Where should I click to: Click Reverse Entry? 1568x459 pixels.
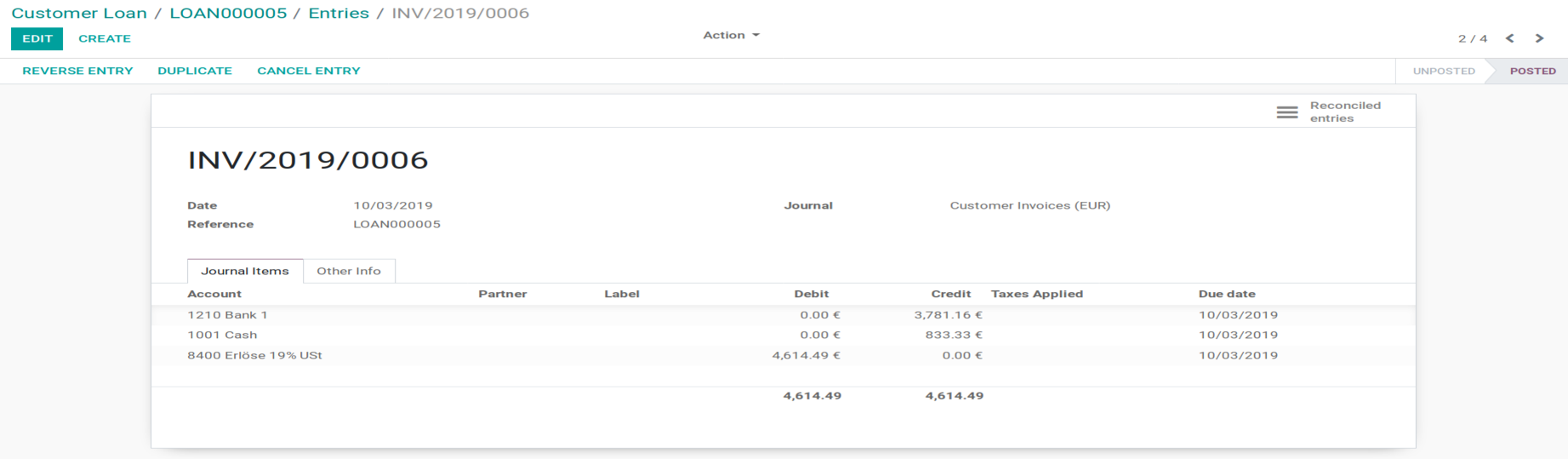coord(77,71)
